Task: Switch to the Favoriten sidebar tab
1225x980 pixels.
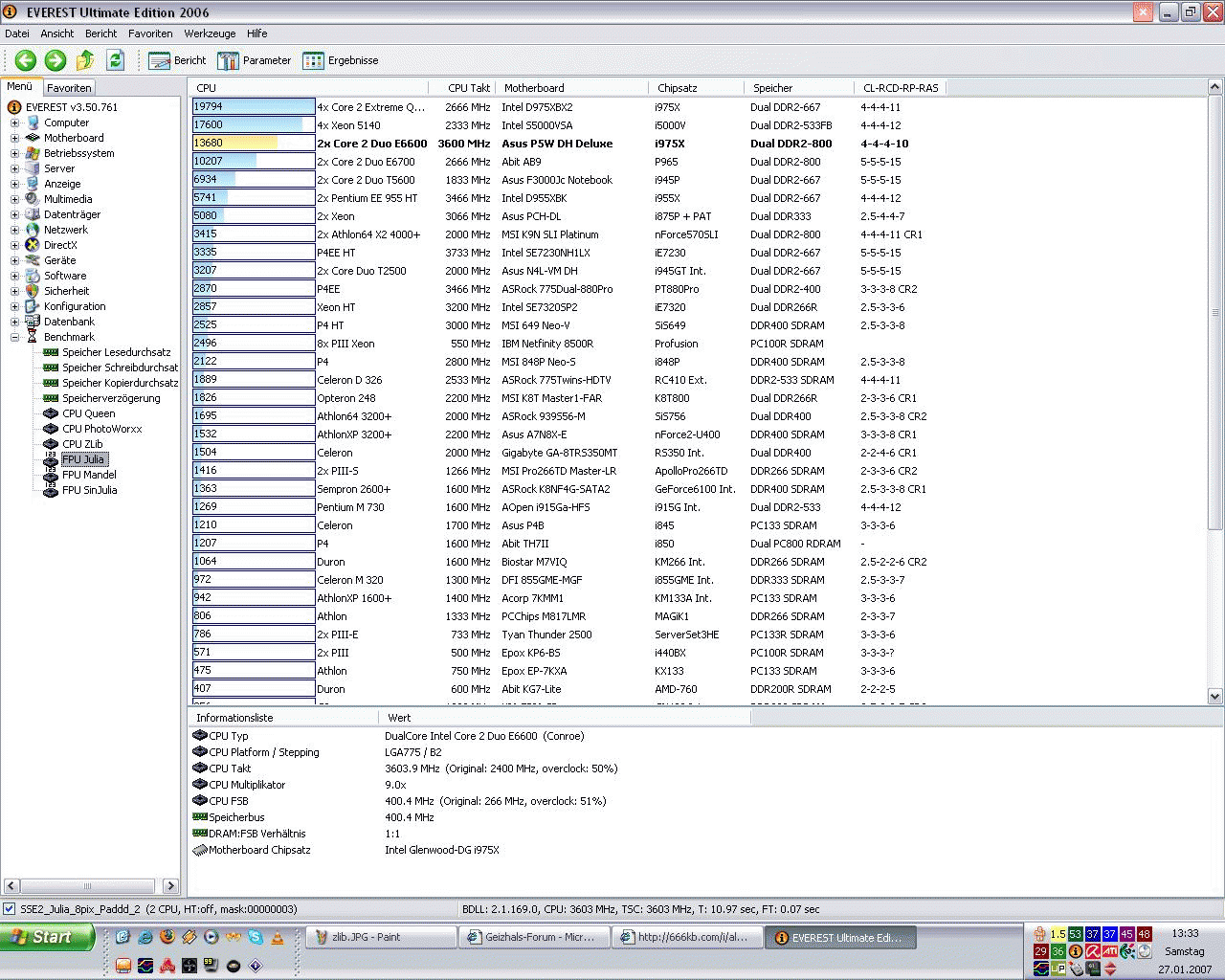Action: point(69,87)
